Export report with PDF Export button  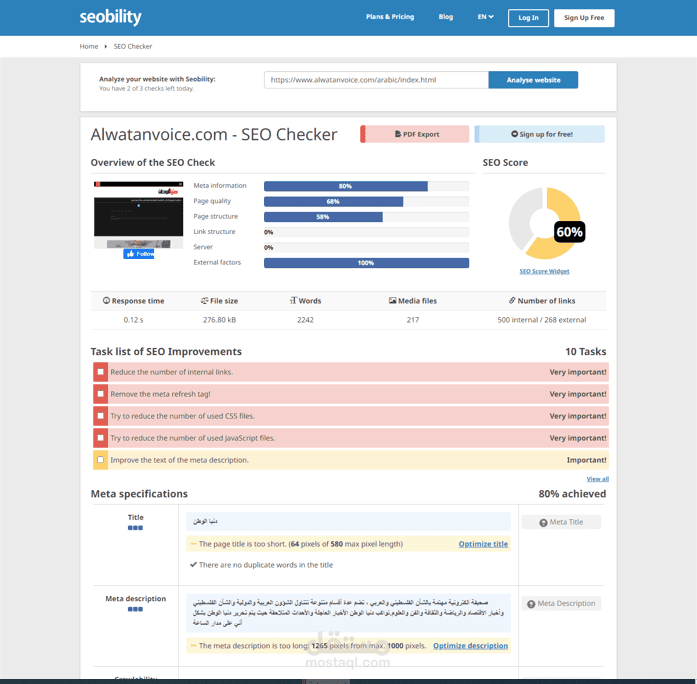point(414,134)
